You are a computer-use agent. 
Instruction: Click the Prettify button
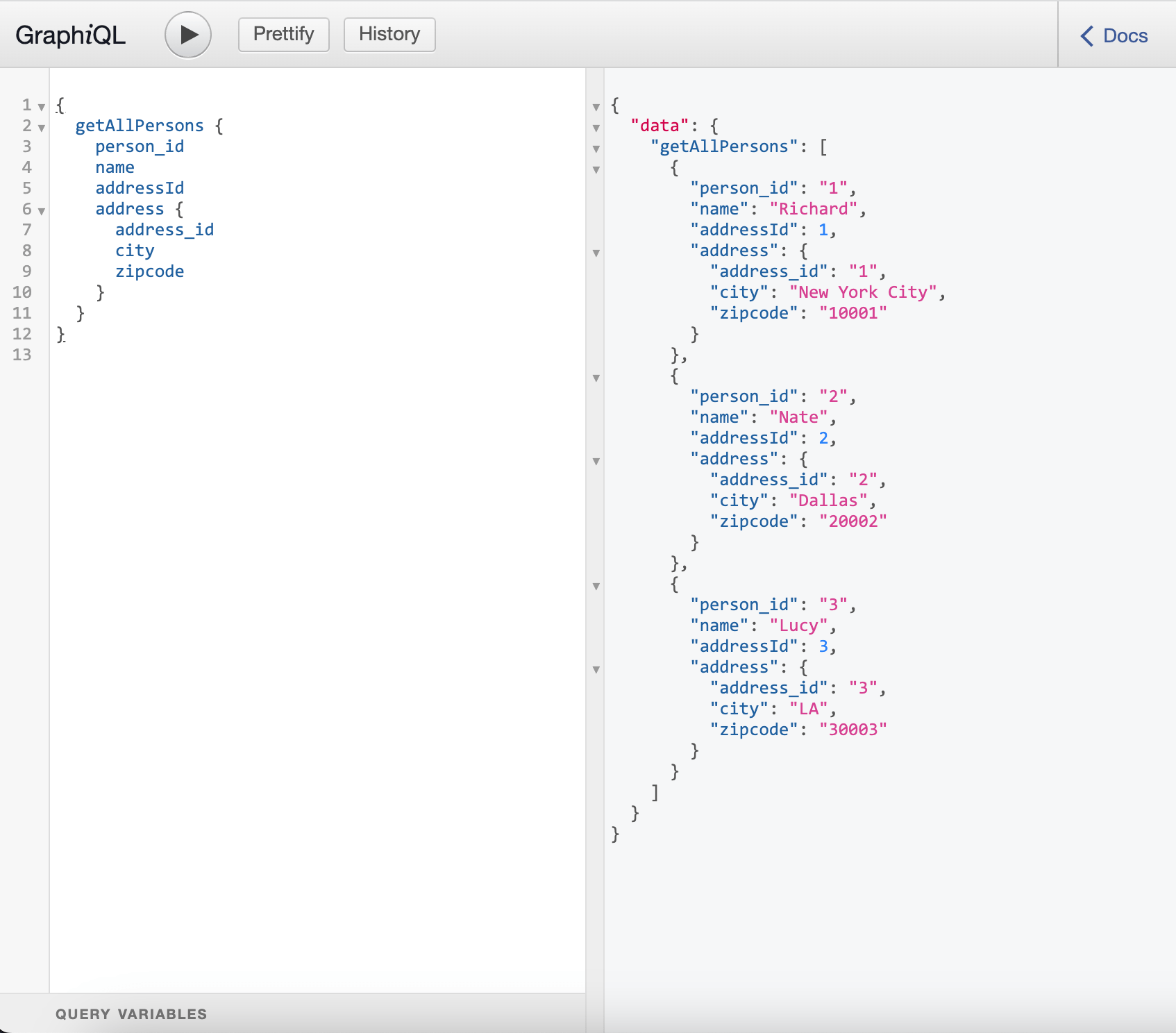pyautogui.click(x=283, y=33)
